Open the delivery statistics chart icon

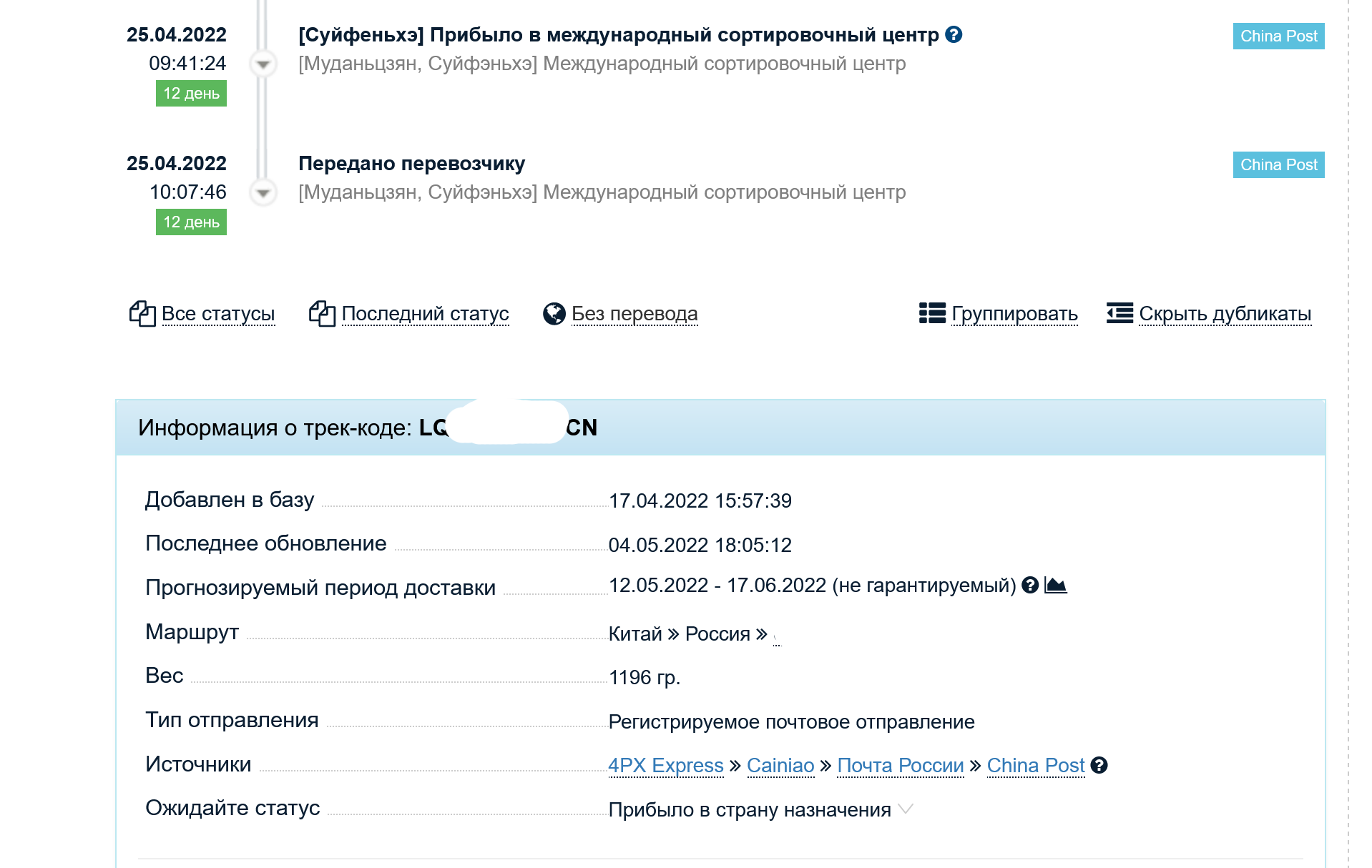coord(1056,585)
